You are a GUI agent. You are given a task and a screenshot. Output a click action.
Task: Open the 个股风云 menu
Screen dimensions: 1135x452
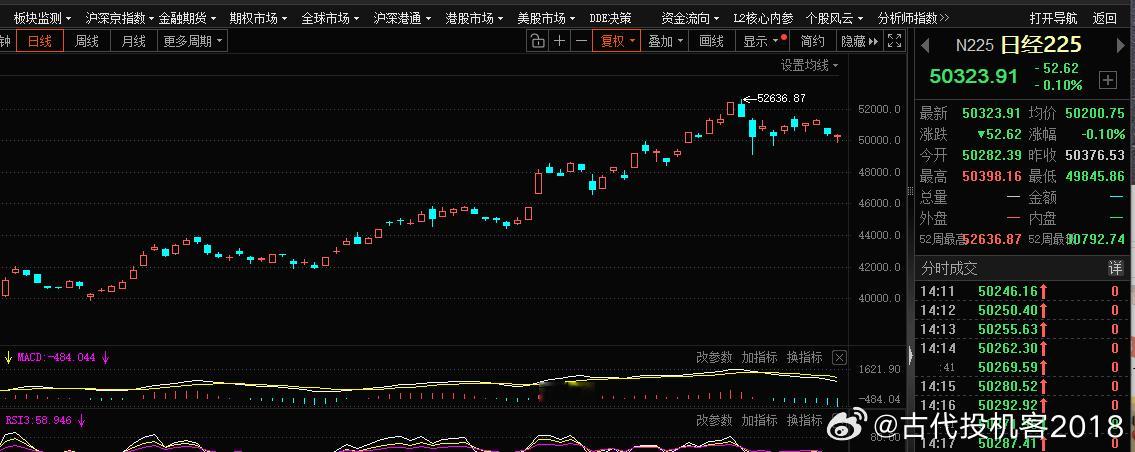(835, 17)
